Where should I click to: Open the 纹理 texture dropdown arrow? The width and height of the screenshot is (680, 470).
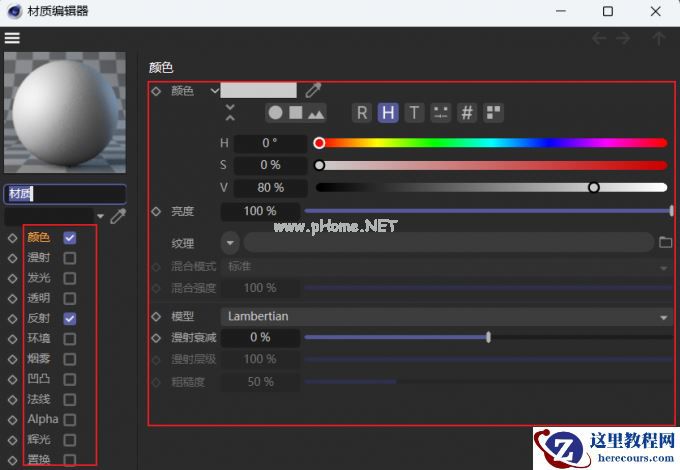(230, 243)
